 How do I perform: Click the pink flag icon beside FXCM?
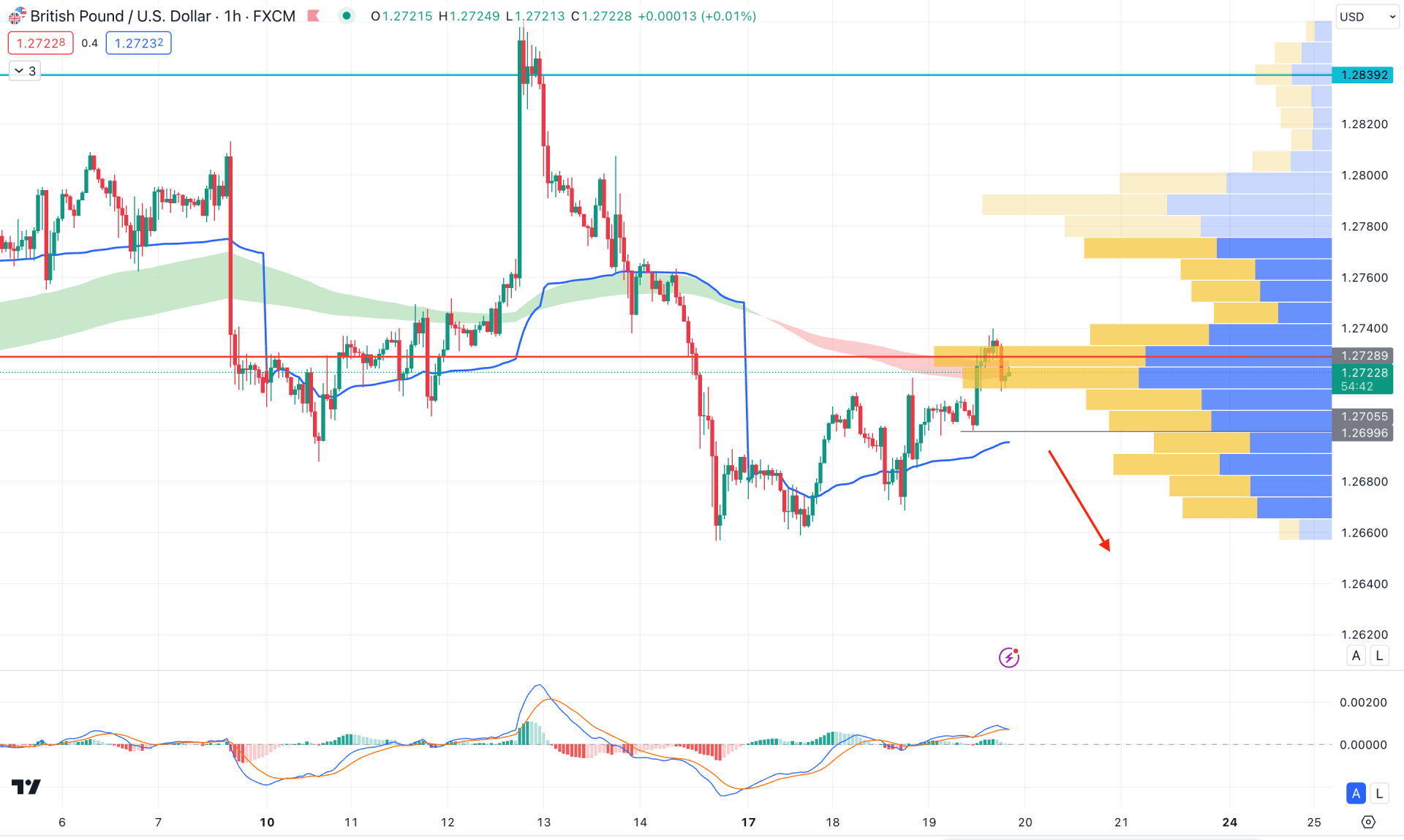(314, 15)
